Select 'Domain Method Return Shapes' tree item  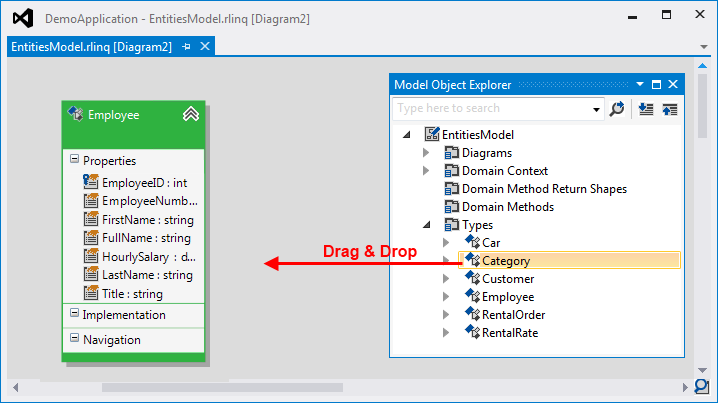[544, 189]
